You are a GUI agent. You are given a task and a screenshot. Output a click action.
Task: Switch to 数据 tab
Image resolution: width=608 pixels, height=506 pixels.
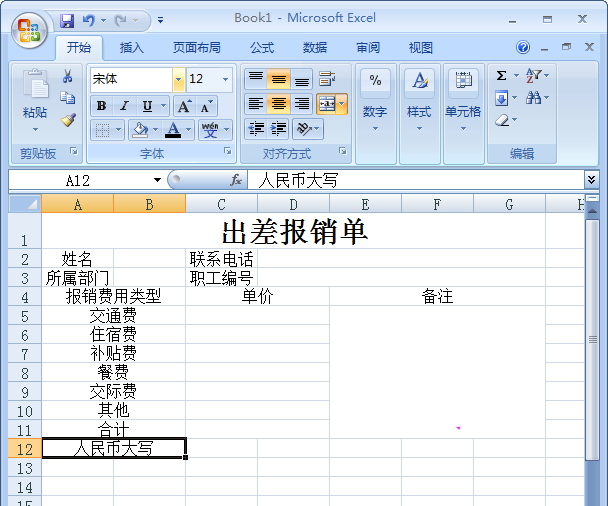pos(314,48)
